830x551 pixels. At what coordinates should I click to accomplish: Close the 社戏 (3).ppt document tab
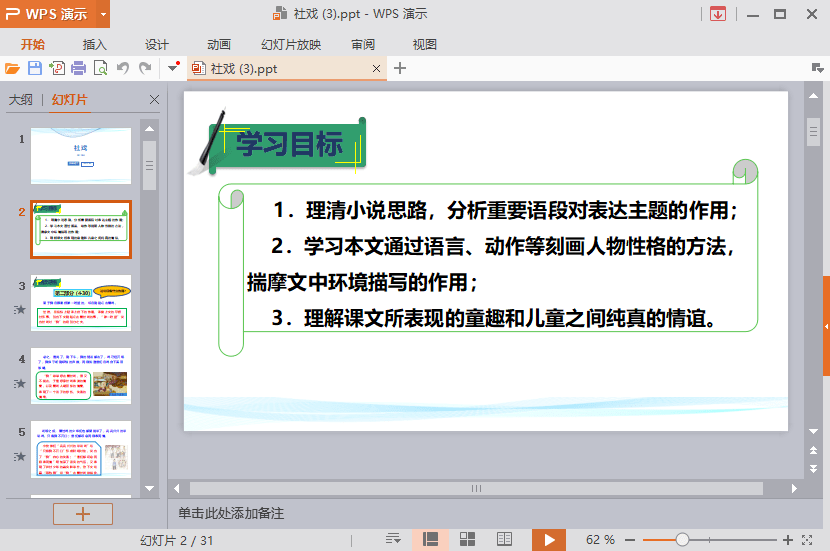(x=376, y=69)
